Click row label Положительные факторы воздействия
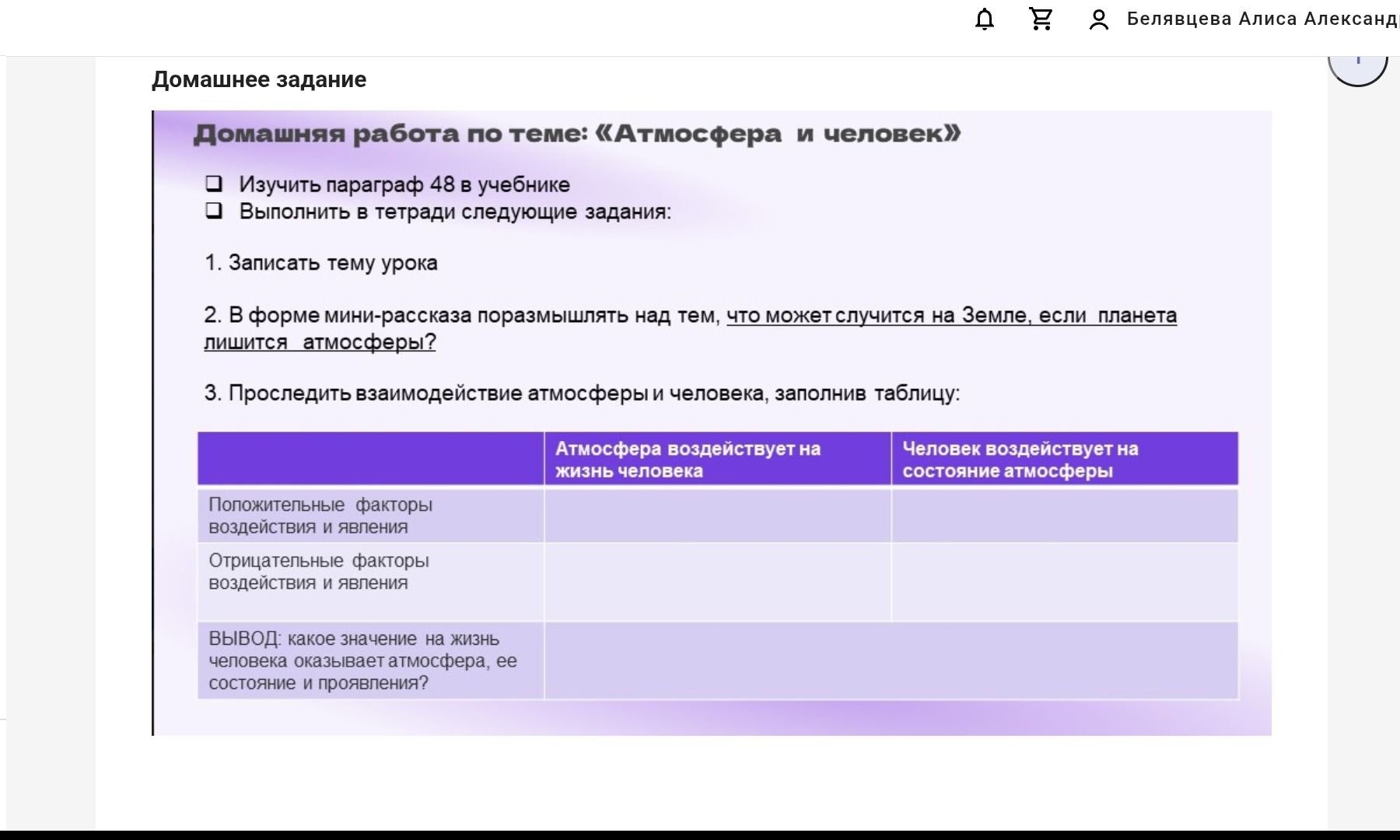The height and width of the screenshot is (840, 1400). tap(370, 515)
